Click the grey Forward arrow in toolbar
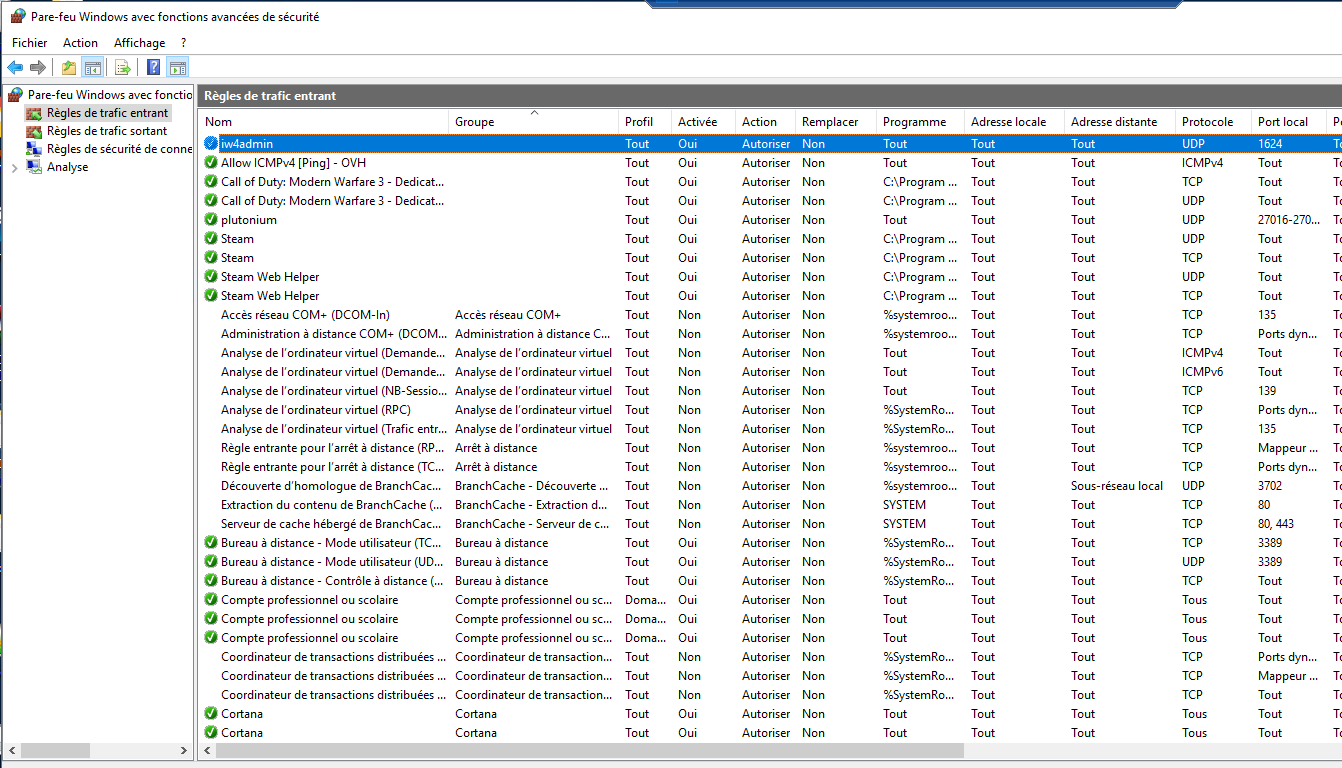The width and height of the screenshot is (1342, 768). tap(38, 67)
